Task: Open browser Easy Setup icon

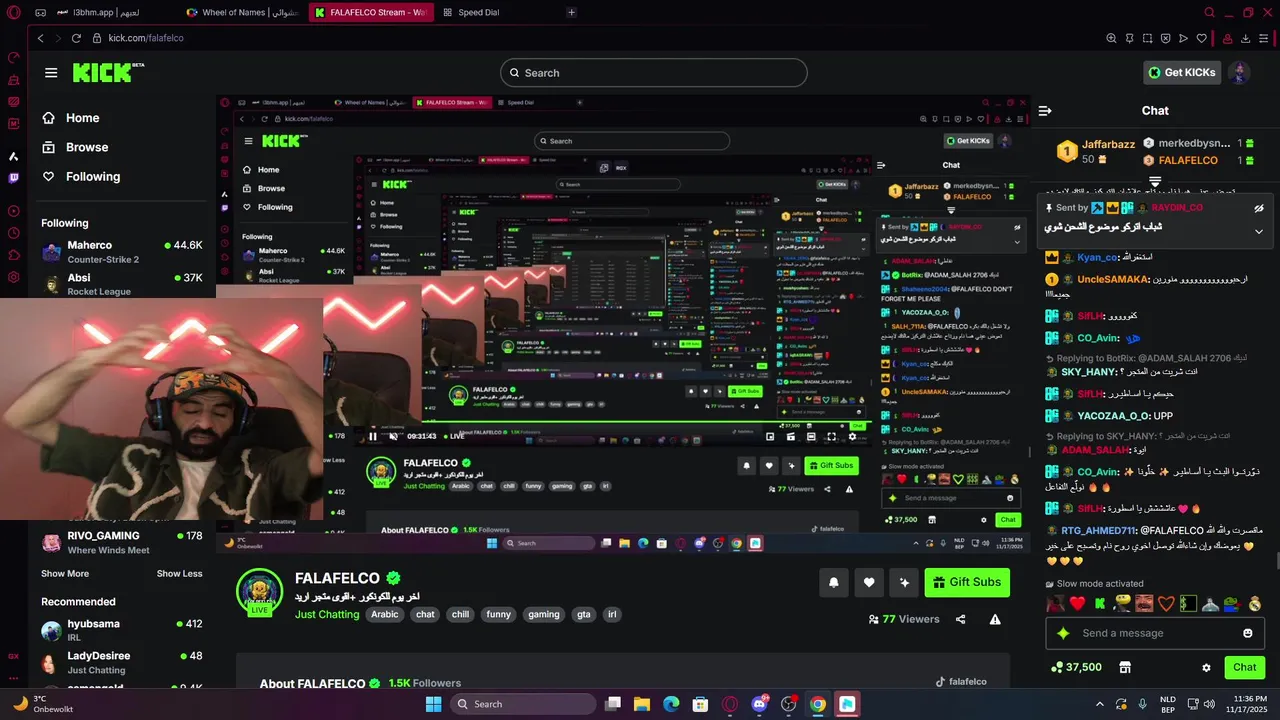Action: [1265, 38]
